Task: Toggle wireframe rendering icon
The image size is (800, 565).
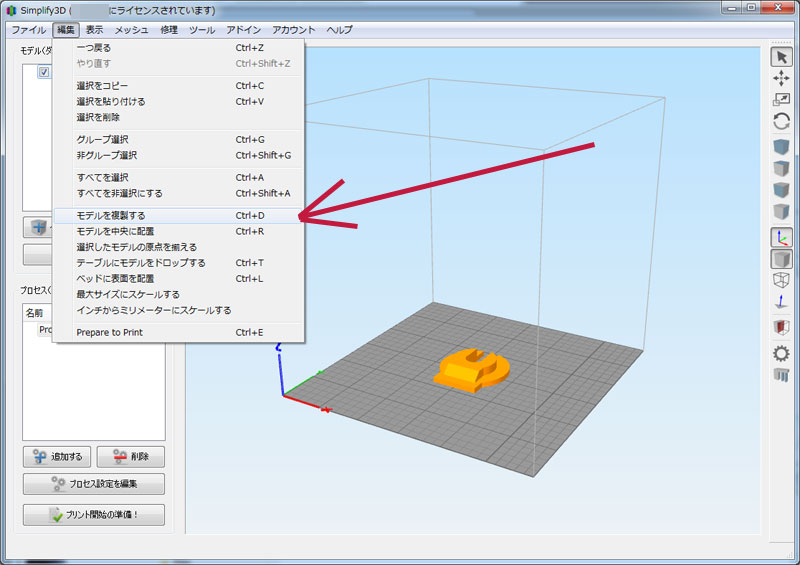Action: pos(781,280)
